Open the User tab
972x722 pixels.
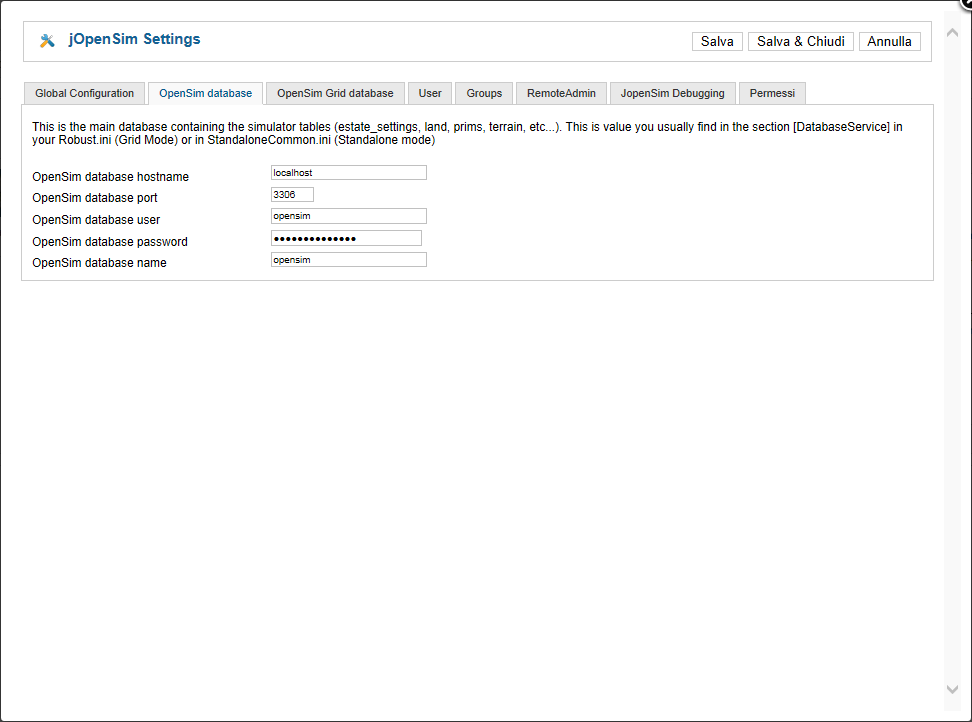click(x=430, y=94)
